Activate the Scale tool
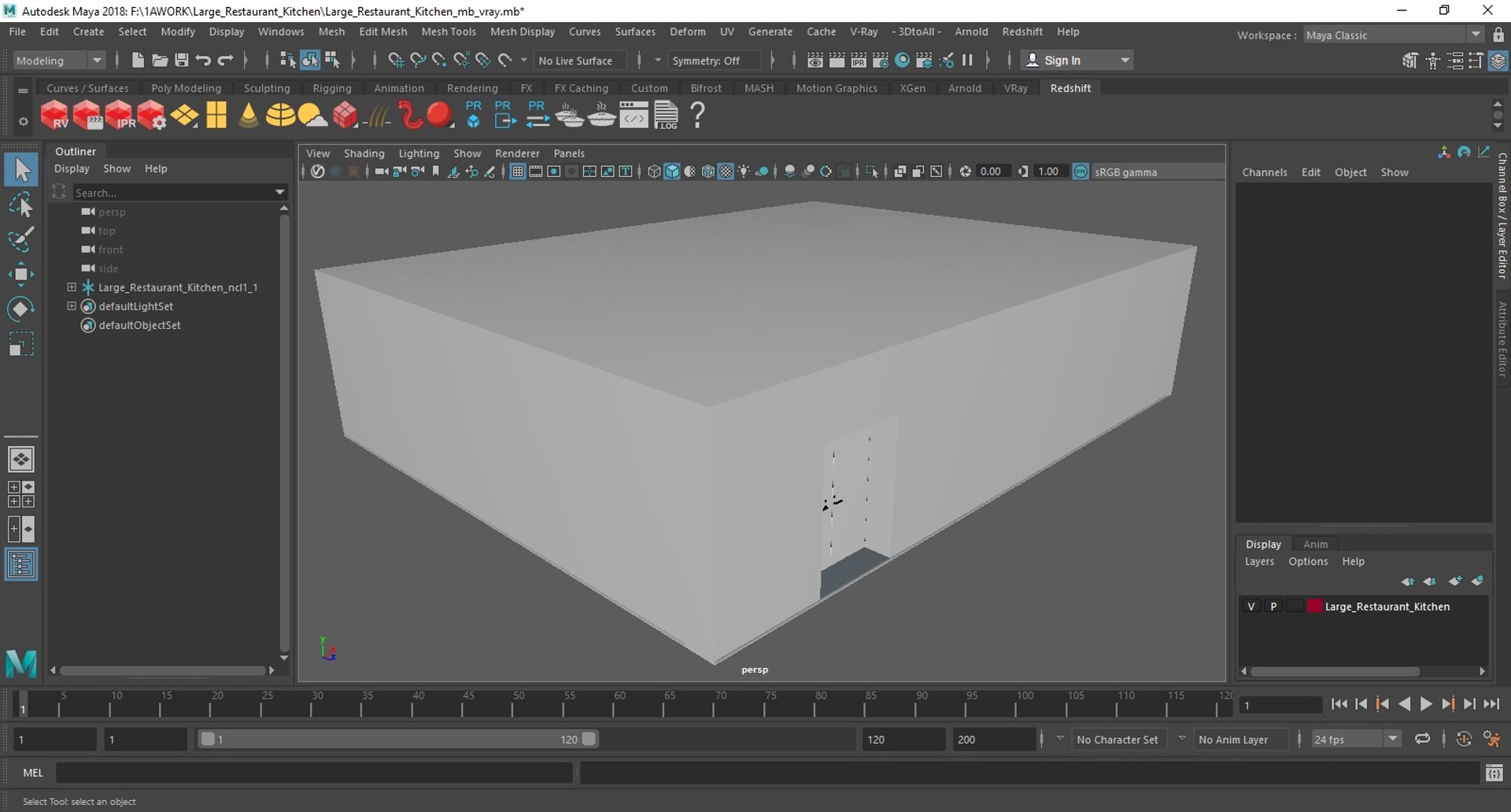1511x812 pixels. (x=21, y=344)
